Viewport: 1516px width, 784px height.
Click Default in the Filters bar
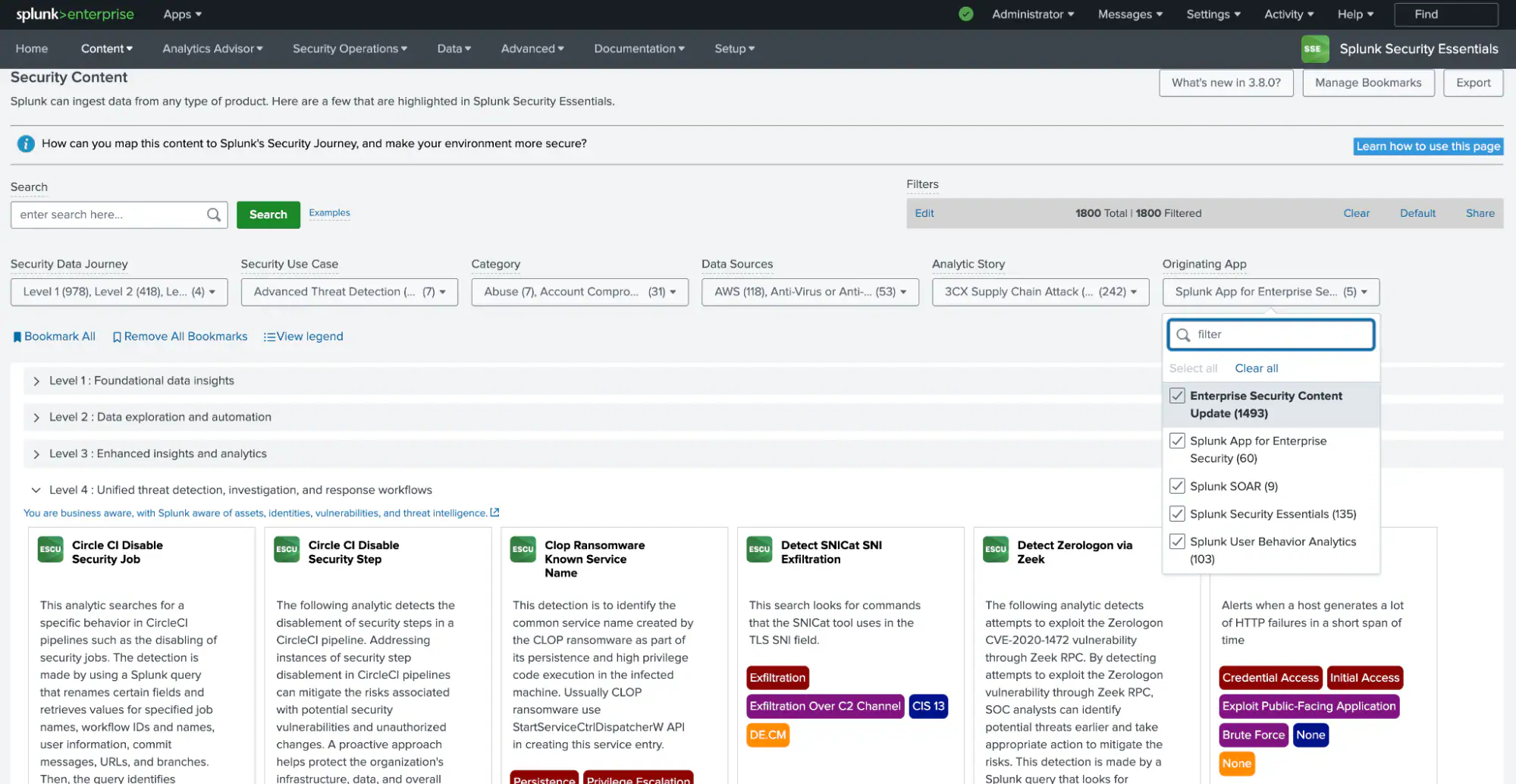click(1417, 213)
